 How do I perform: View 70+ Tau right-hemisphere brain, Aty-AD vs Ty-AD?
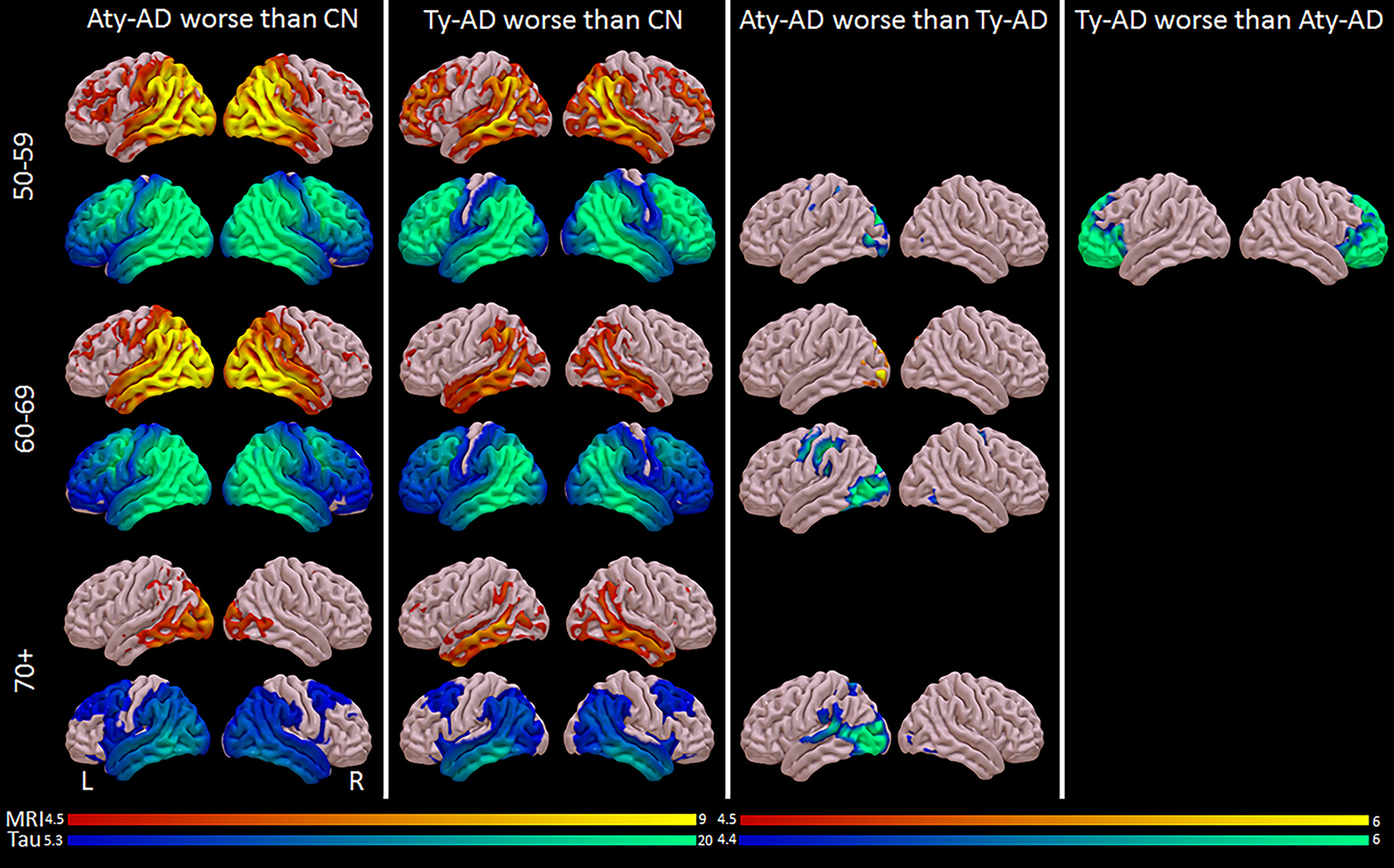(971, 725)
